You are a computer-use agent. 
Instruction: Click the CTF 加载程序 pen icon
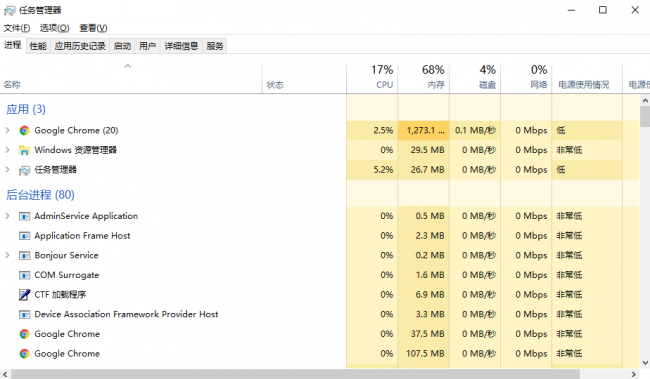[24, 295]
